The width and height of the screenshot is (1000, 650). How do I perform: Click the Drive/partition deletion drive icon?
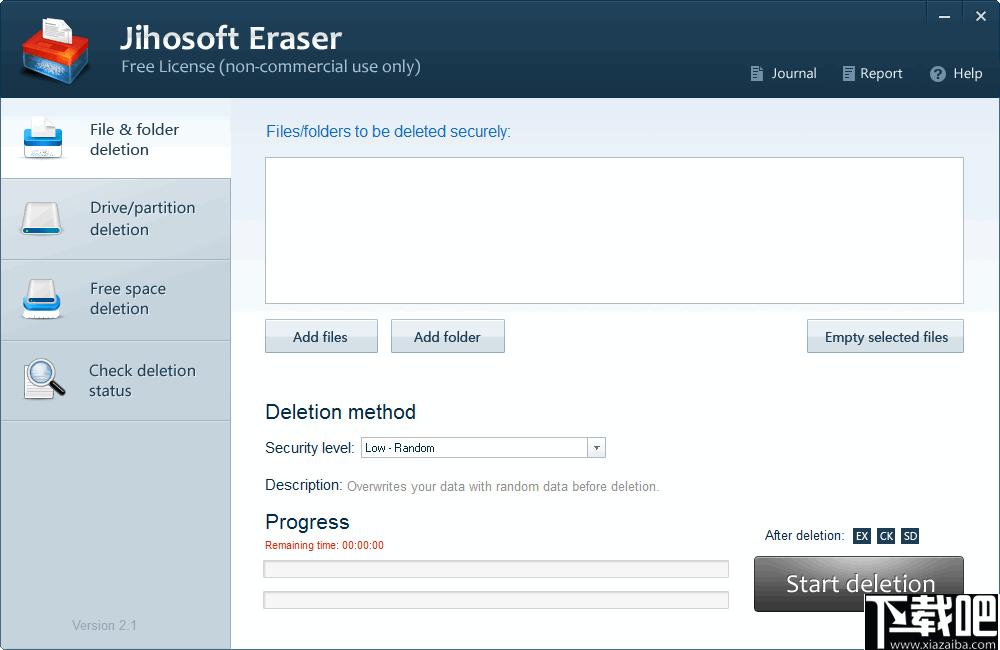(41, 219)
